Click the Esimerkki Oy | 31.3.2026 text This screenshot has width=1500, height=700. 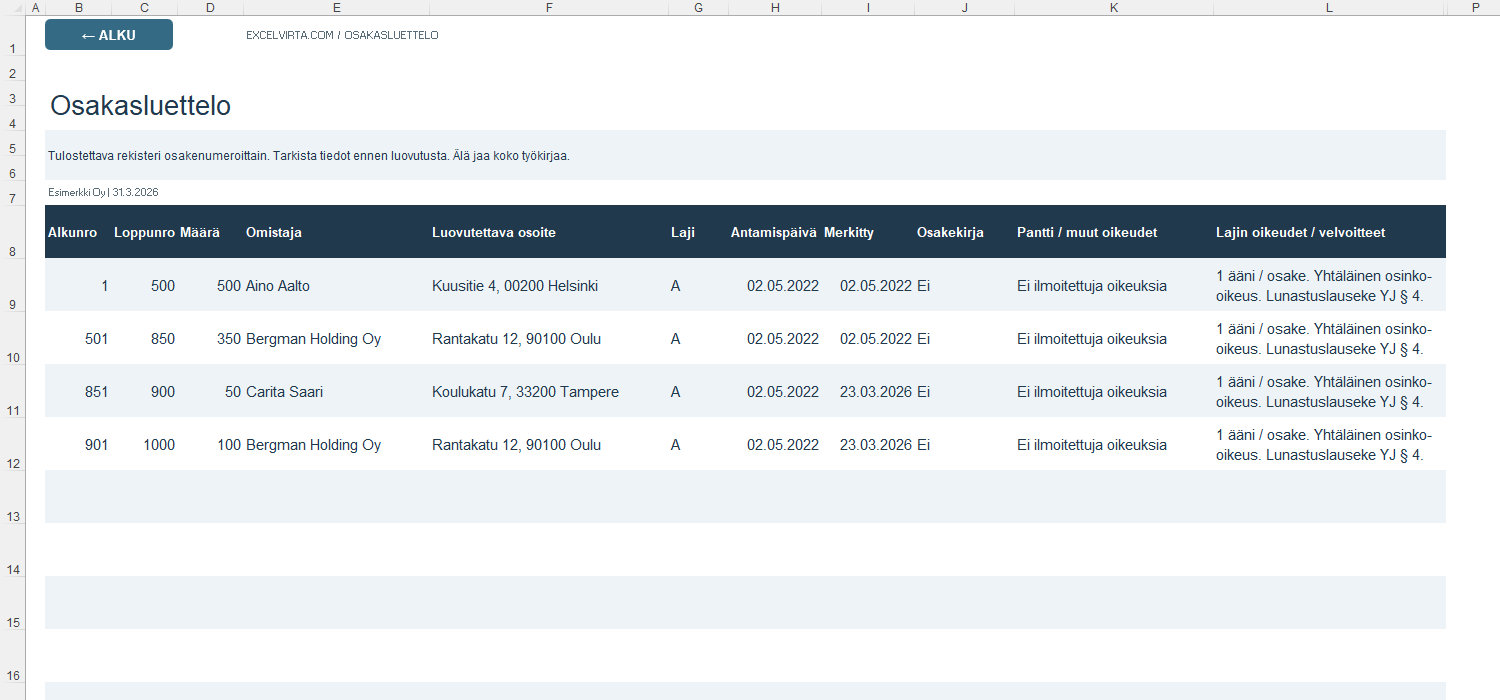[103, 192]
